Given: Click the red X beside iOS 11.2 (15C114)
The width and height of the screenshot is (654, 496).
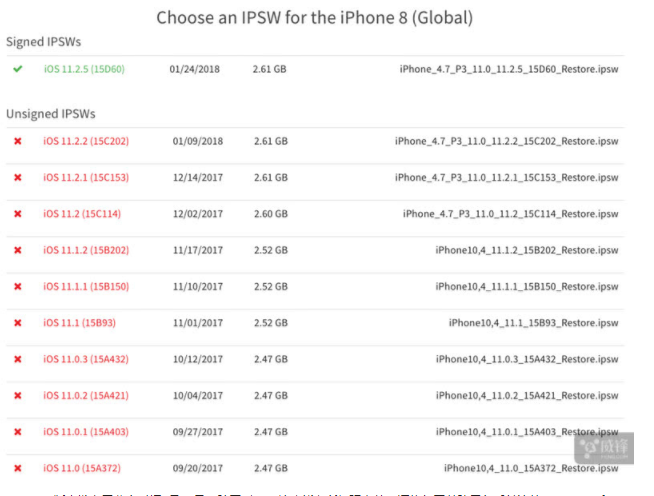Looking at the screenshot, I should click(x=17, y=213).
